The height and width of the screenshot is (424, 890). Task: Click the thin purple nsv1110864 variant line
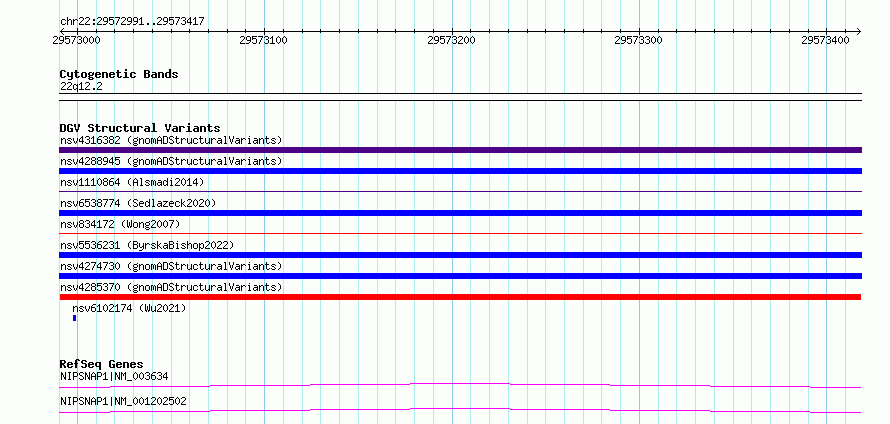[460, 192]
